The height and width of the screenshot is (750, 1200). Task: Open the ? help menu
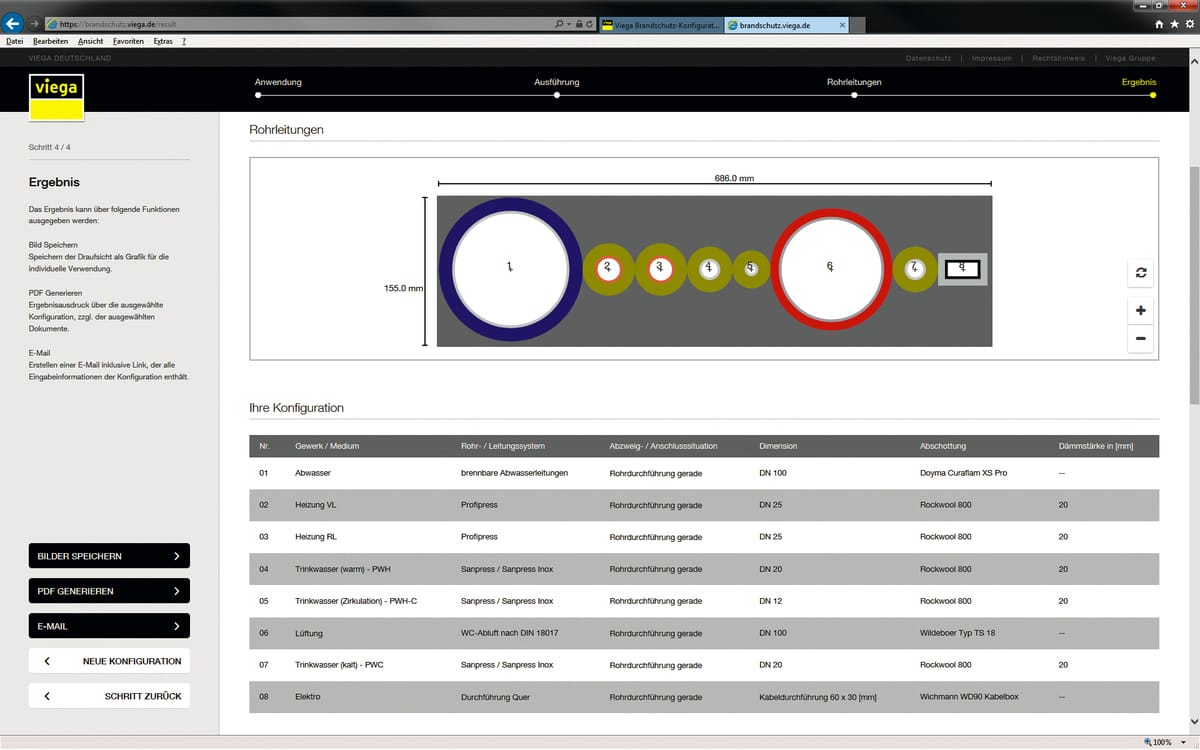(x=184, y=41)
